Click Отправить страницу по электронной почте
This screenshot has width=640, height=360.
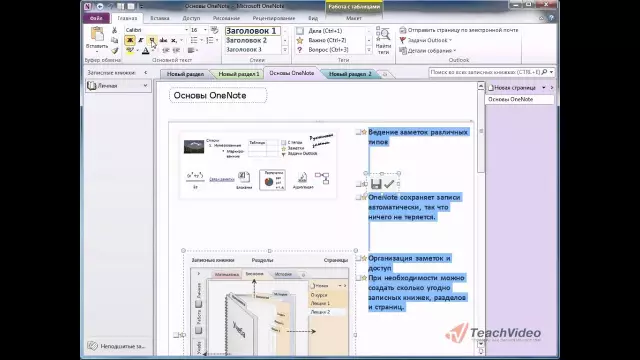(459, 30)
